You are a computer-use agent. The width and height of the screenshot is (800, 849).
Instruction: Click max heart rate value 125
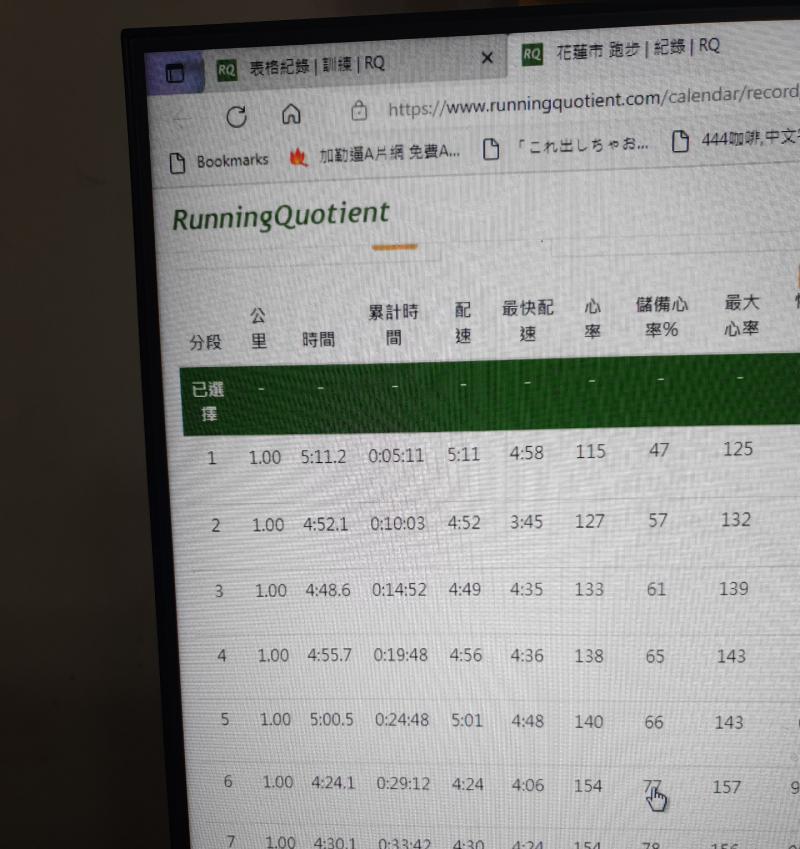coord(738,449)
